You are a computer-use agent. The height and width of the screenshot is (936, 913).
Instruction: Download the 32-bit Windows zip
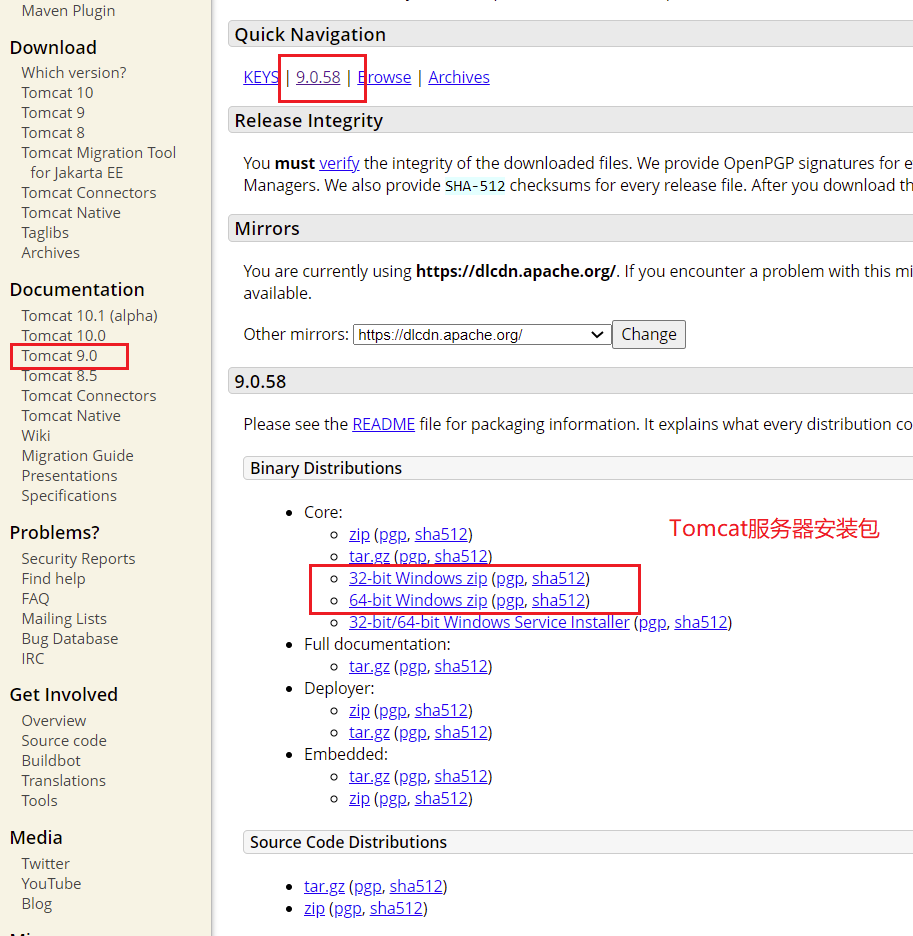[418, 578]
